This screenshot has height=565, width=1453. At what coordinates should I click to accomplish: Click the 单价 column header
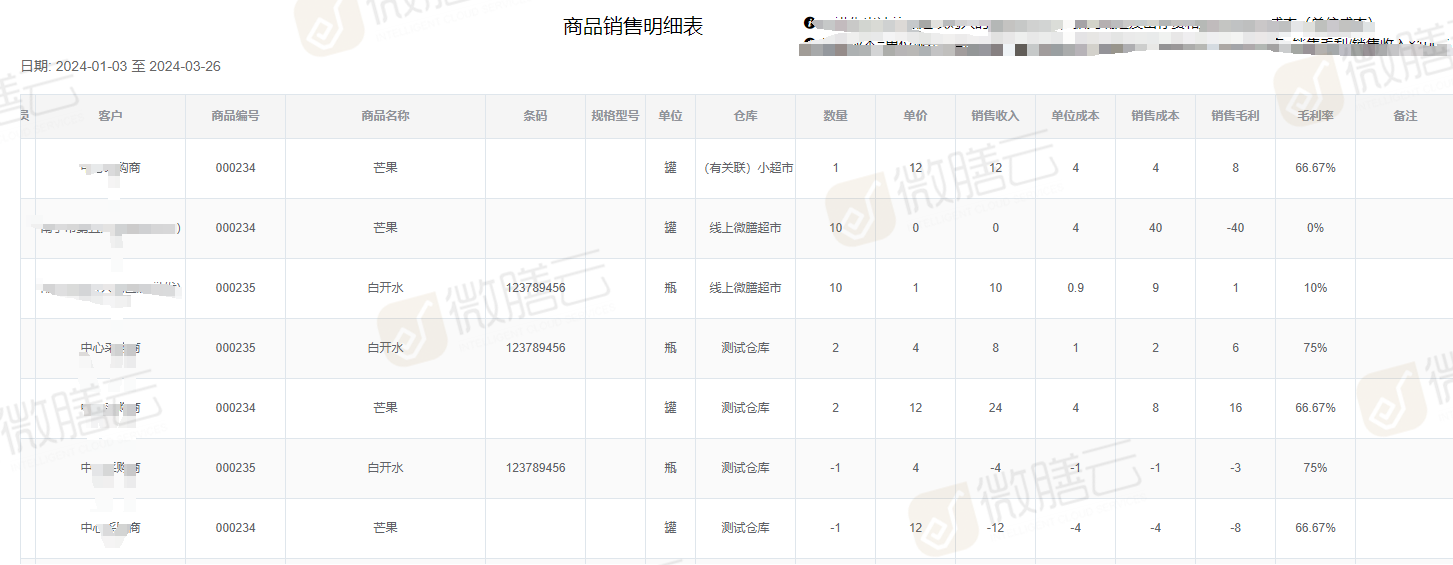[915, 116]
